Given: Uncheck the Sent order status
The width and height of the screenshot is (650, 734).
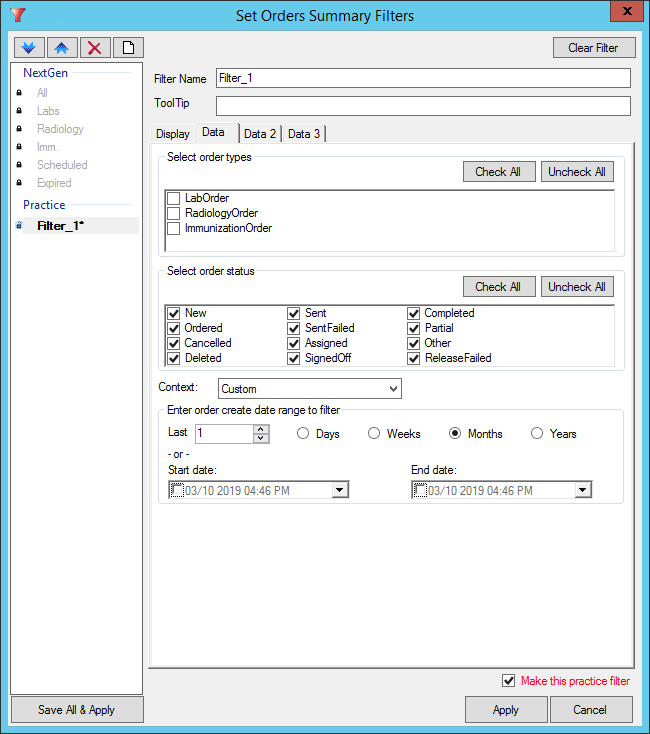Looking at the screenshot, I should tap(293, 313).
